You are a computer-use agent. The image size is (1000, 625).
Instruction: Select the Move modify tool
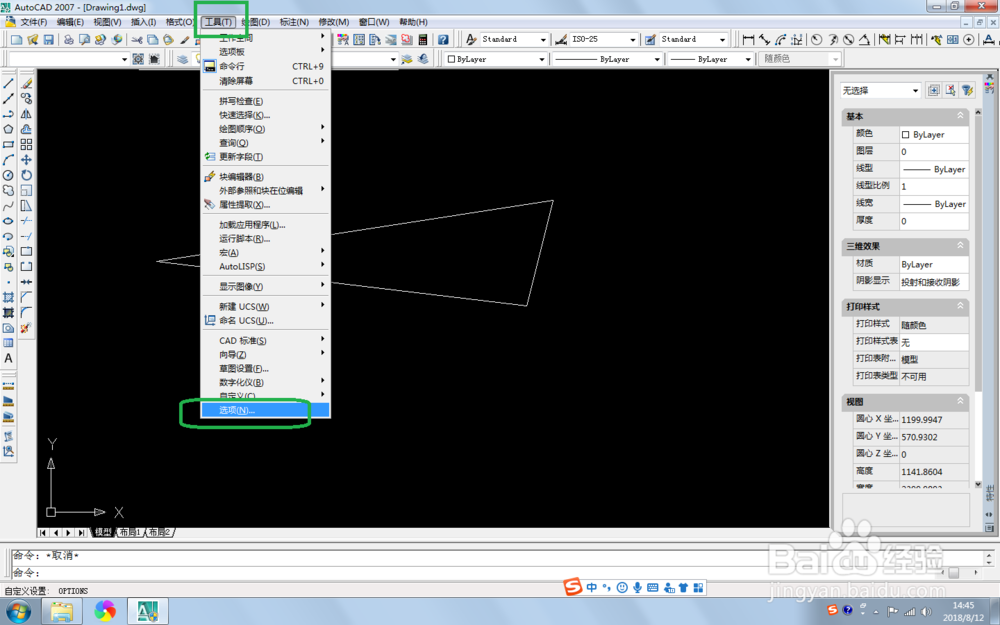coord(26,160)
